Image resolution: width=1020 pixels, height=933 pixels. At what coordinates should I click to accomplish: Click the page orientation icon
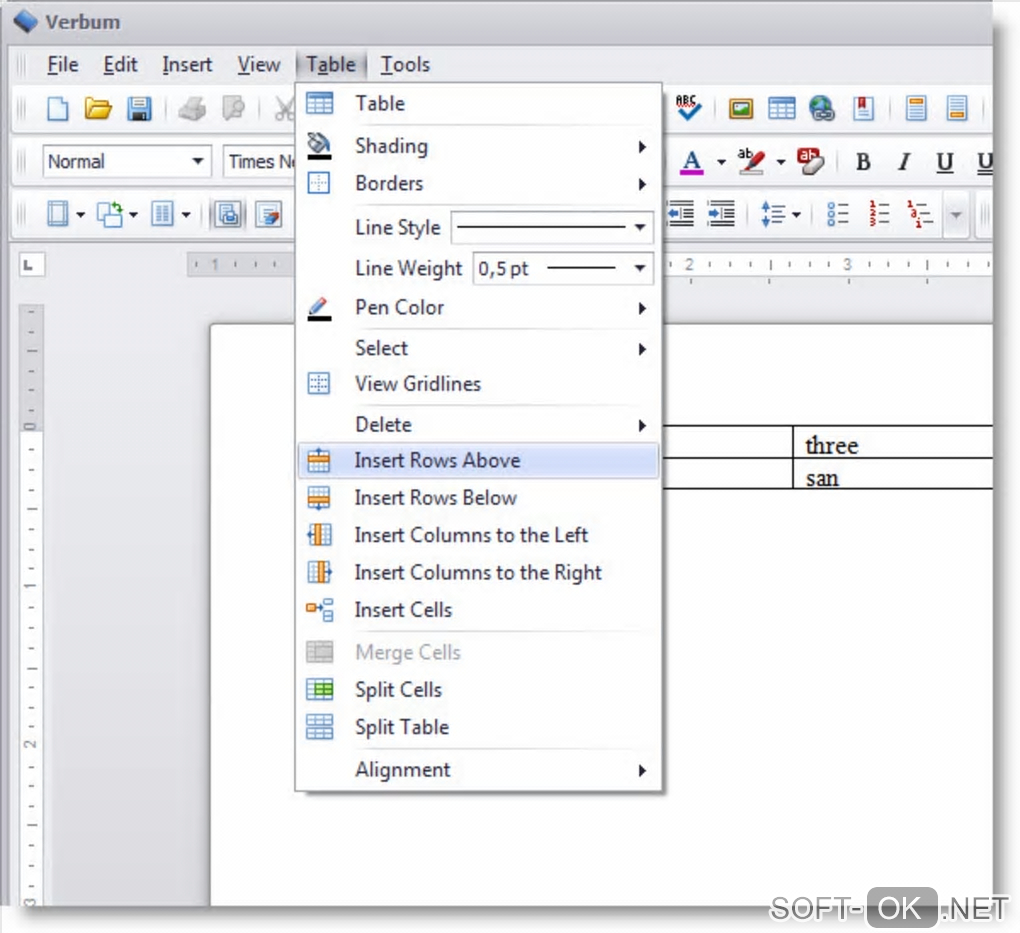point(109,213)
